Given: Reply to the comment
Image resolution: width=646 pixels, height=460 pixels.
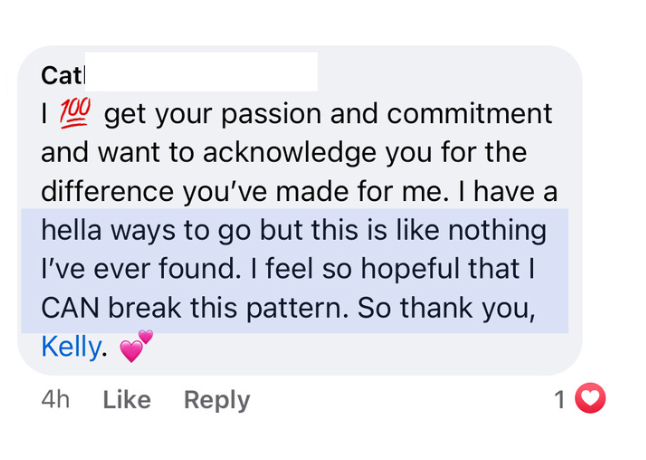Looking at the screenshot, I should (216, 400).
